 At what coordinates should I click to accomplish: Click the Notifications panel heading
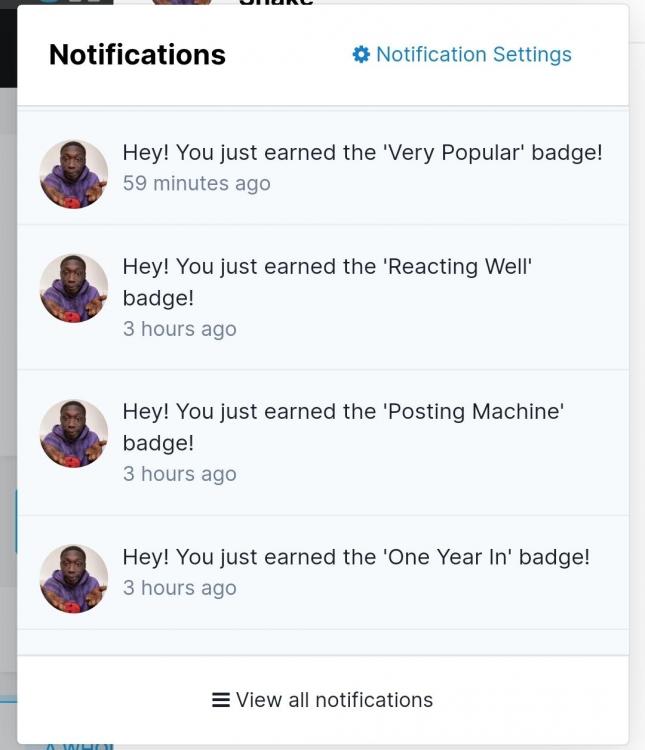pos(137,54)
